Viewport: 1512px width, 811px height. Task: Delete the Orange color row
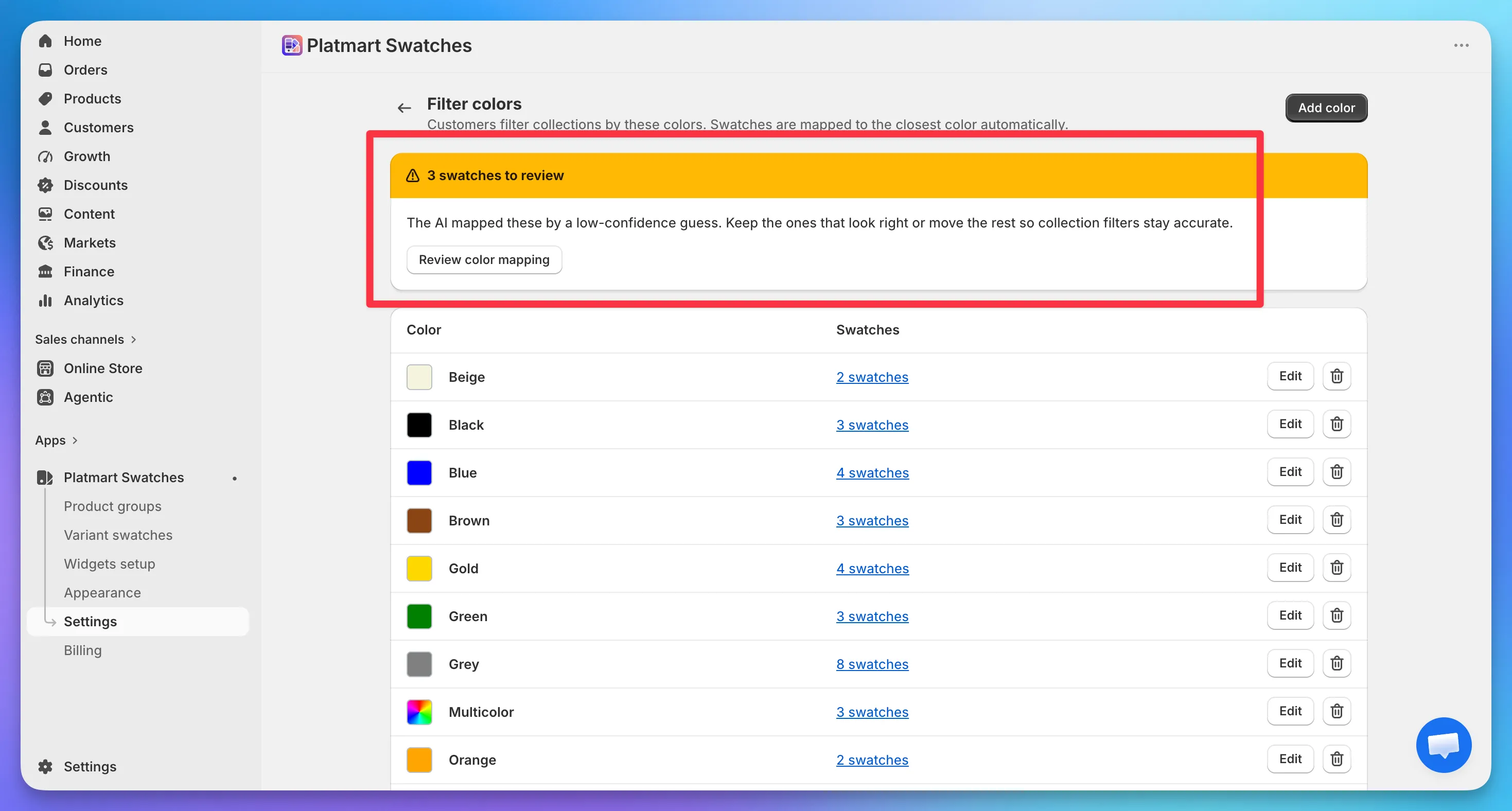(x=1337, y=759)
